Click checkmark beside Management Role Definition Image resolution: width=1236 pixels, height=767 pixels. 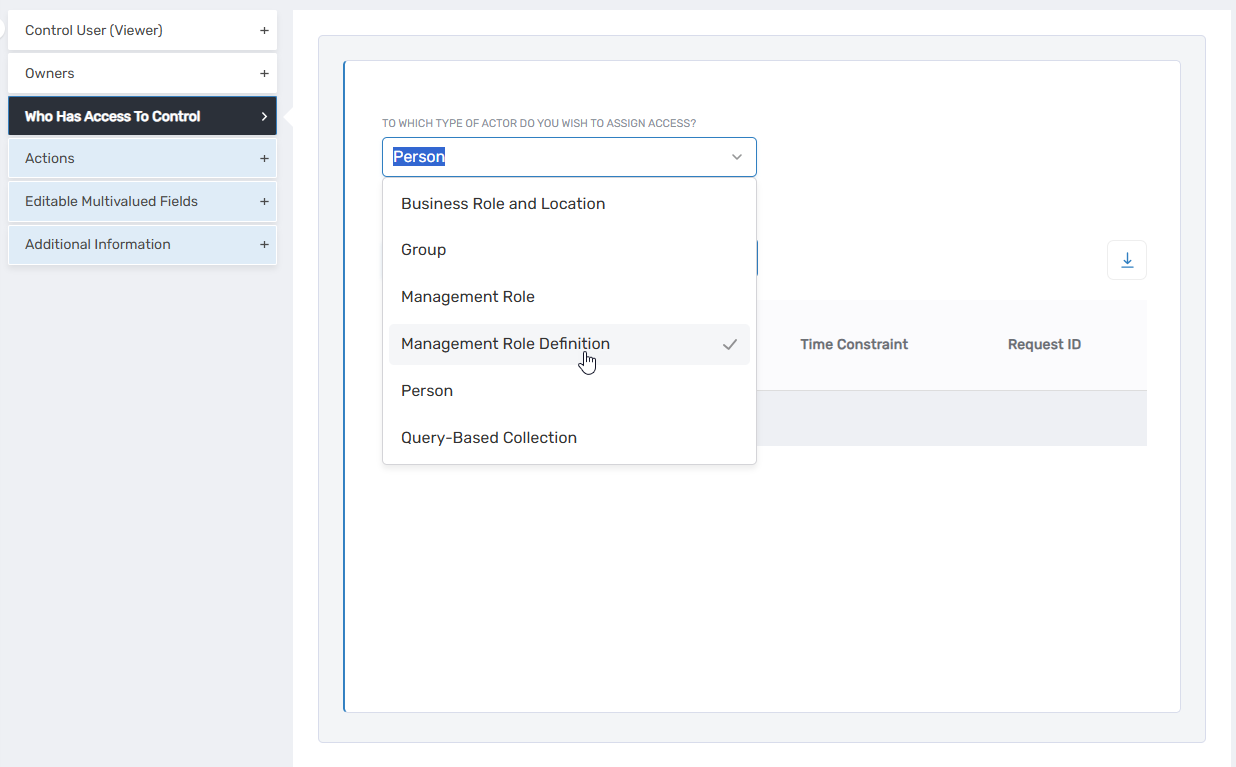pos(730,344)
